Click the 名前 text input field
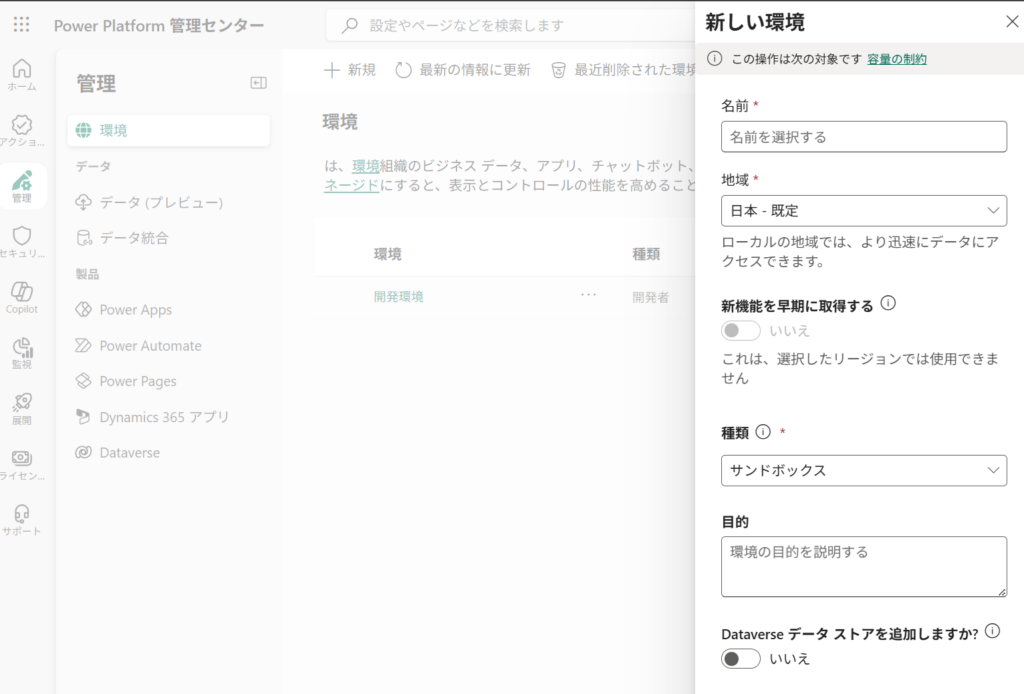This screenshot has width=1024, height=694. pyautogui.click(x=863, y=137)
